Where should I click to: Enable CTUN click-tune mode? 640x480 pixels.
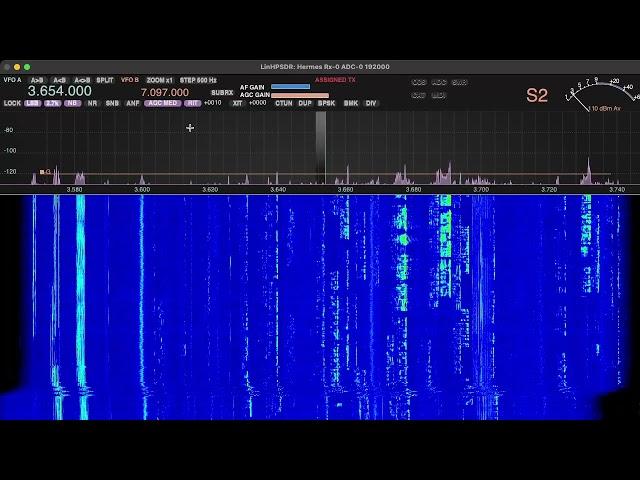click(x=284, y=103)
